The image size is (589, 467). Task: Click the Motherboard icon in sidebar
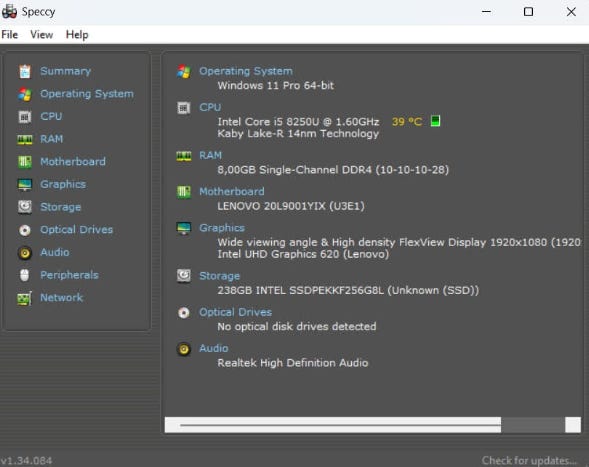tap(25, 162)
